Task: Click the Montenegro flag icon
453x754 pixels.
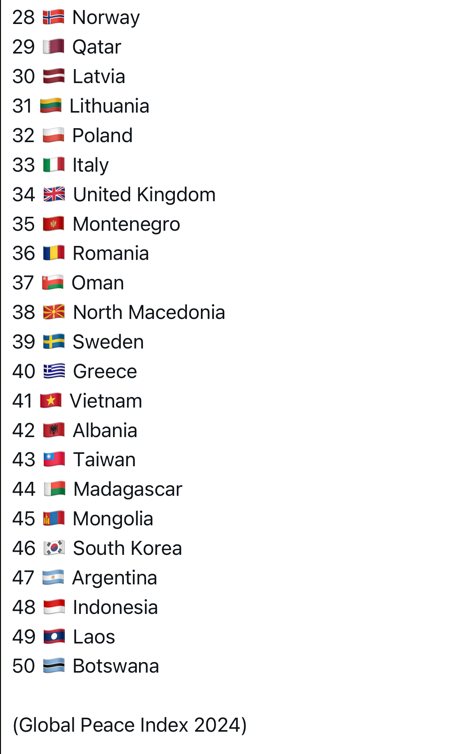Action: click(x=53, y=224)
